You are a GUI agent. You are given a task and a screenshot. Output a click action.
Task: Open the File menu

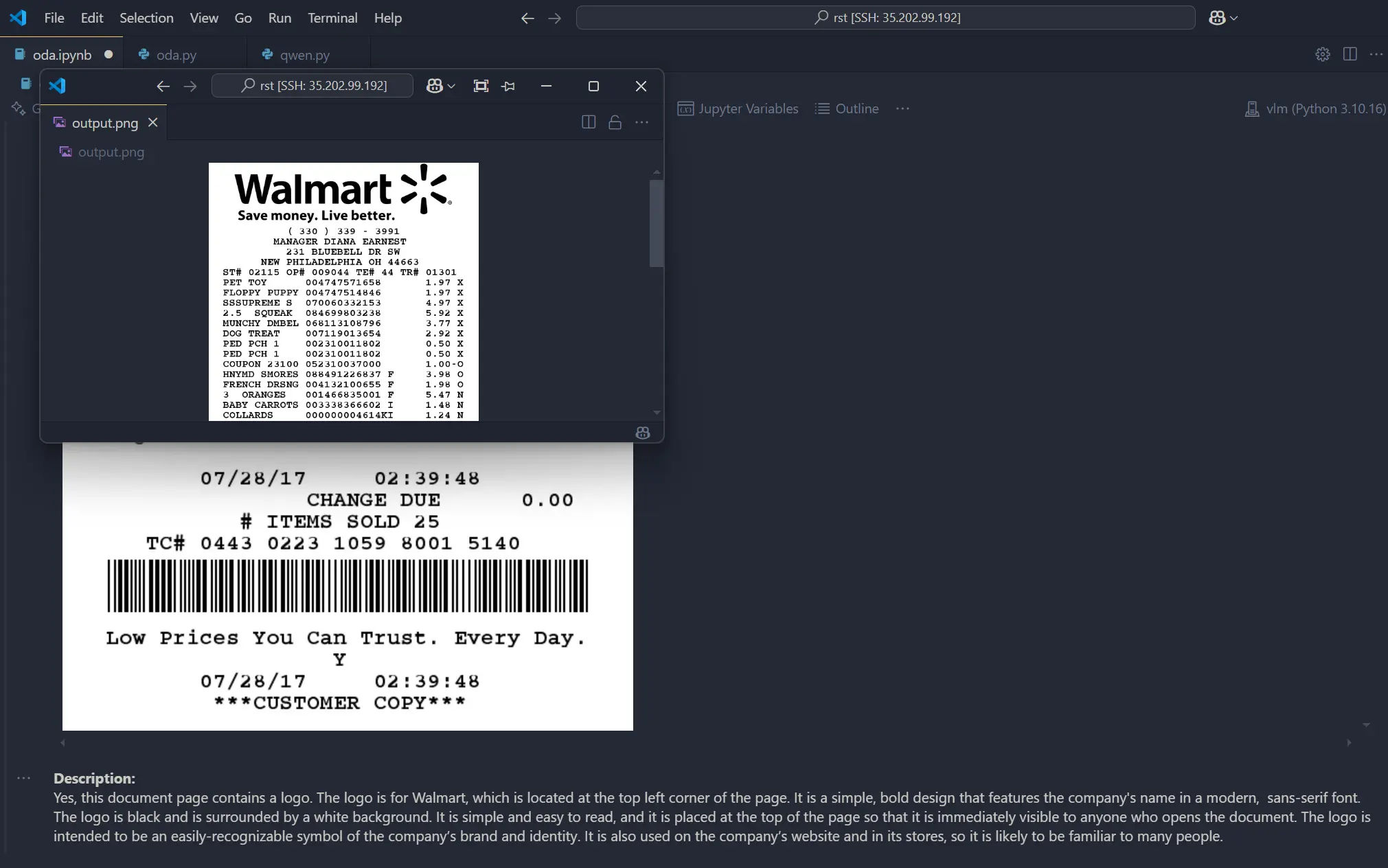(54, 18)
